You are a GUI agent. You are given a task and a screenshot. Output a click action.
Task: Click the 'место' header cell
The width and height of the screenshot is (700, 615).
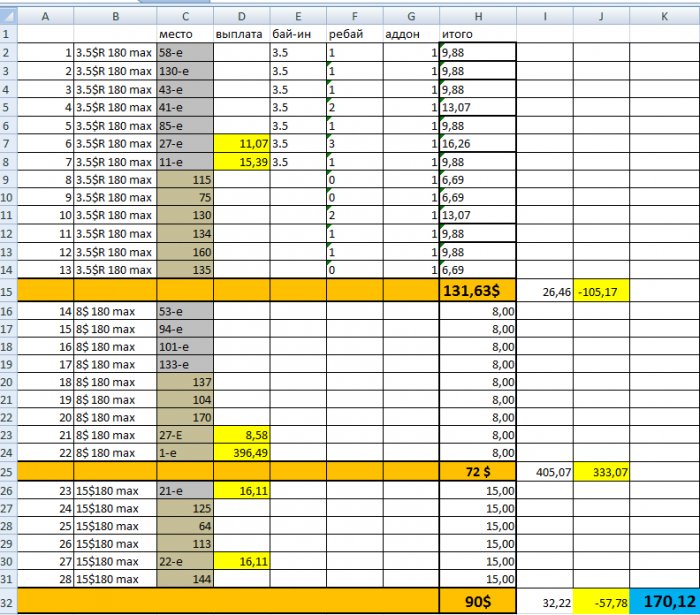[x=185, y=34]
